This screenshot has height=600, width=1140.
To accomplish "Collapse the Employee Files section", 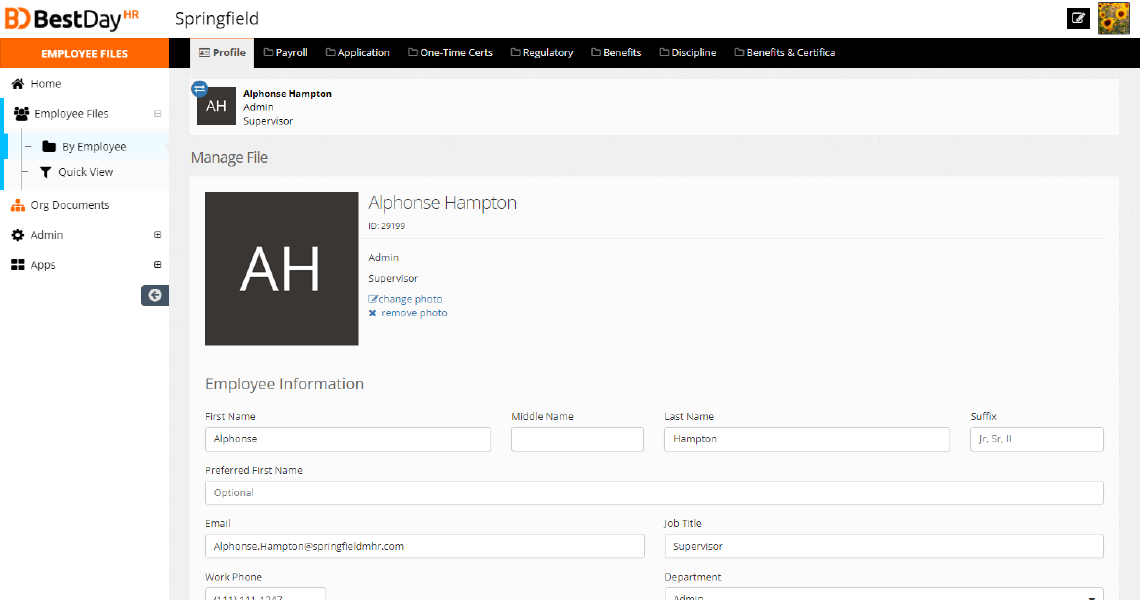I will pos(157,113).
